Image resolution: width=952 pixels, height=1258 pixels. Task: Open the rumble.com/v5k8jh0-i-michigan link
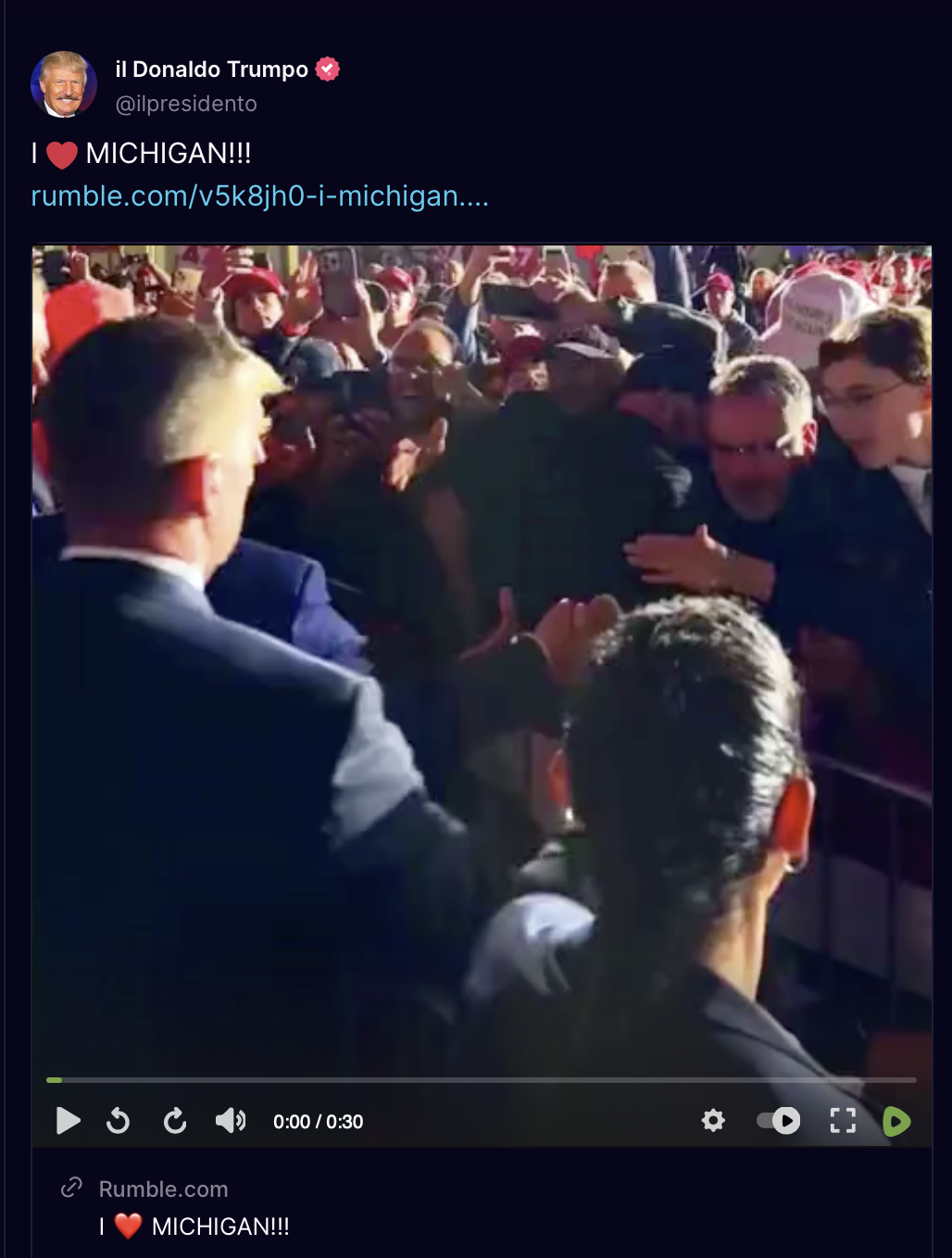(x=260, y=195)
